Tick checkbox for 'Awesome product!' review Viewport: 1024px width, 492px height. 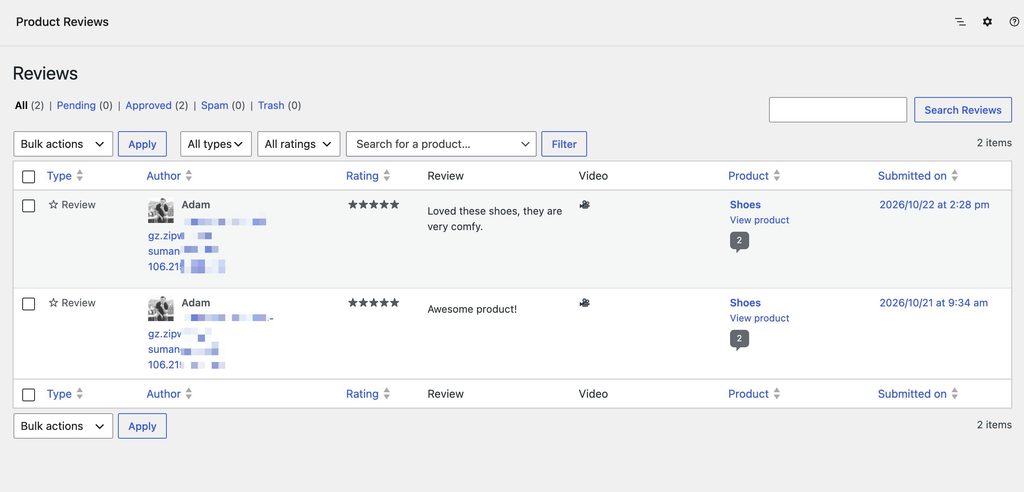[29, 304]
